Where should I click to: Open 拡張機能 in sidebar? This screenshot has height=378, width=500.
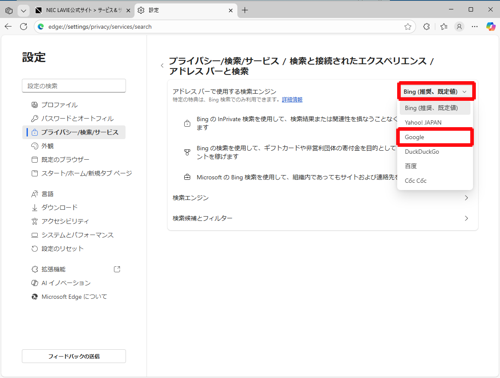74,269
